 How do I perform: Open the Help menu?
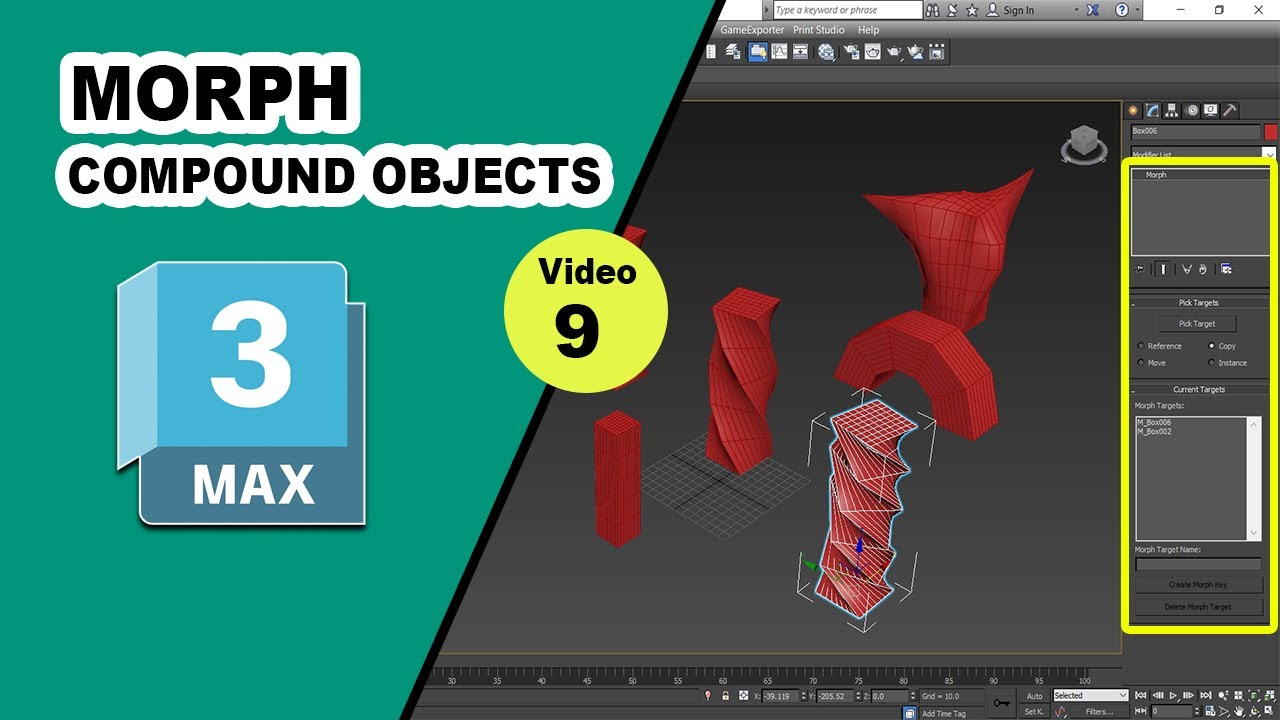tap(868, 30)
